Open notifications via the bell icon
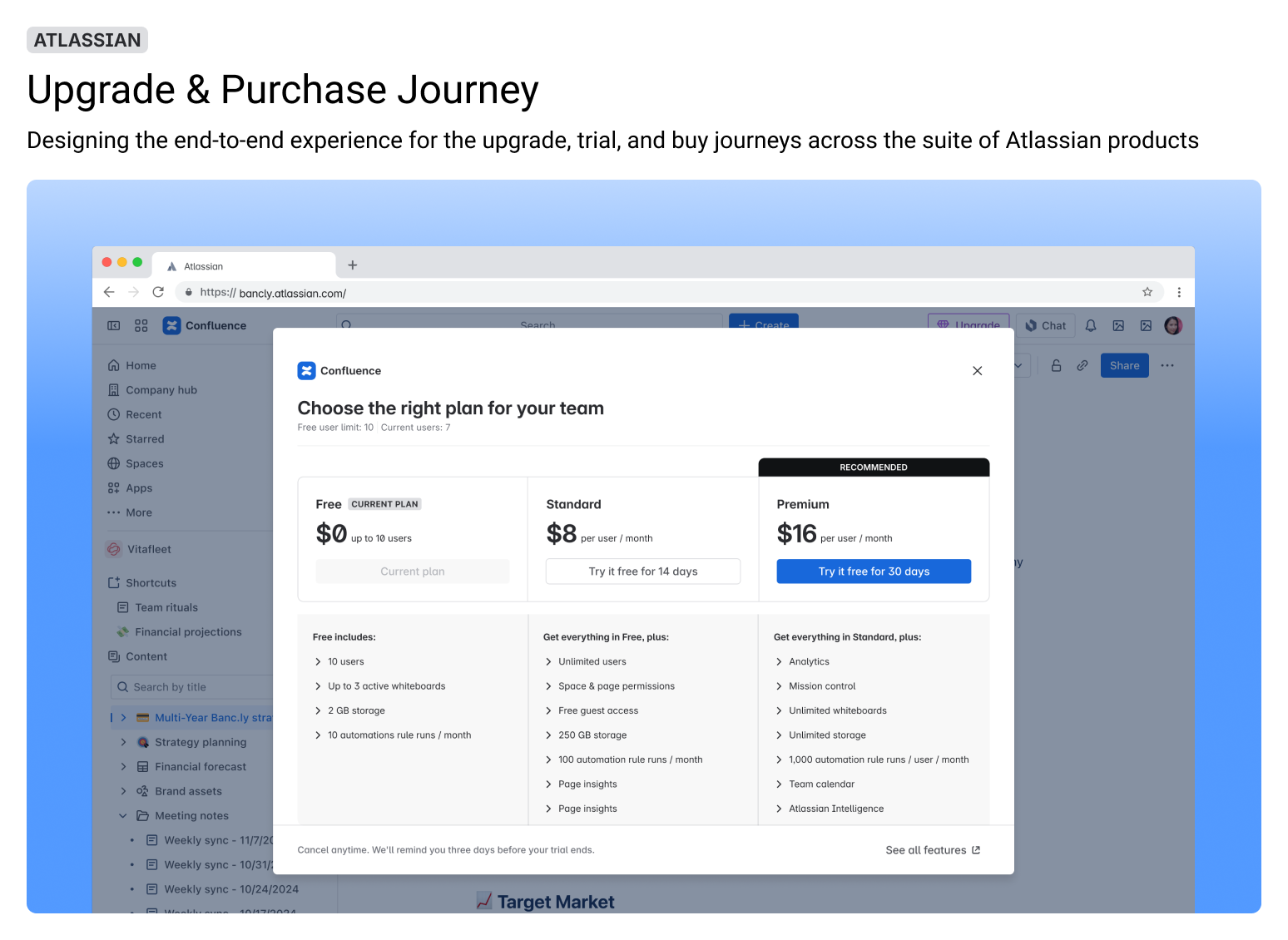Image resolution: width=1288 pixels, height=940 pixels. coord(1090,325)
